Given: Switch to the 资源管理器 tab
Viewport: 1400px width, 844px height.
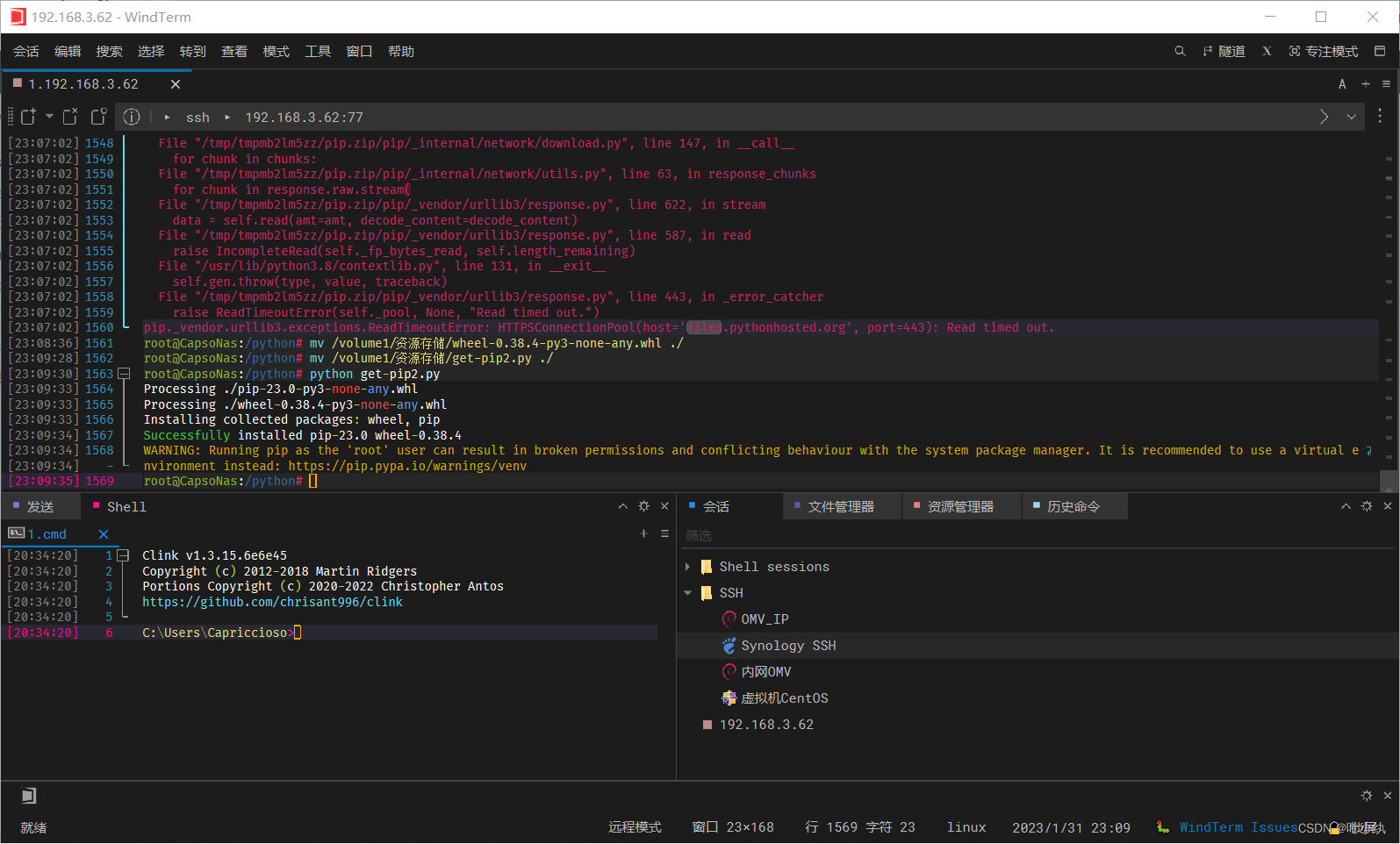Looking at the screenshot, I should point(960,507).
